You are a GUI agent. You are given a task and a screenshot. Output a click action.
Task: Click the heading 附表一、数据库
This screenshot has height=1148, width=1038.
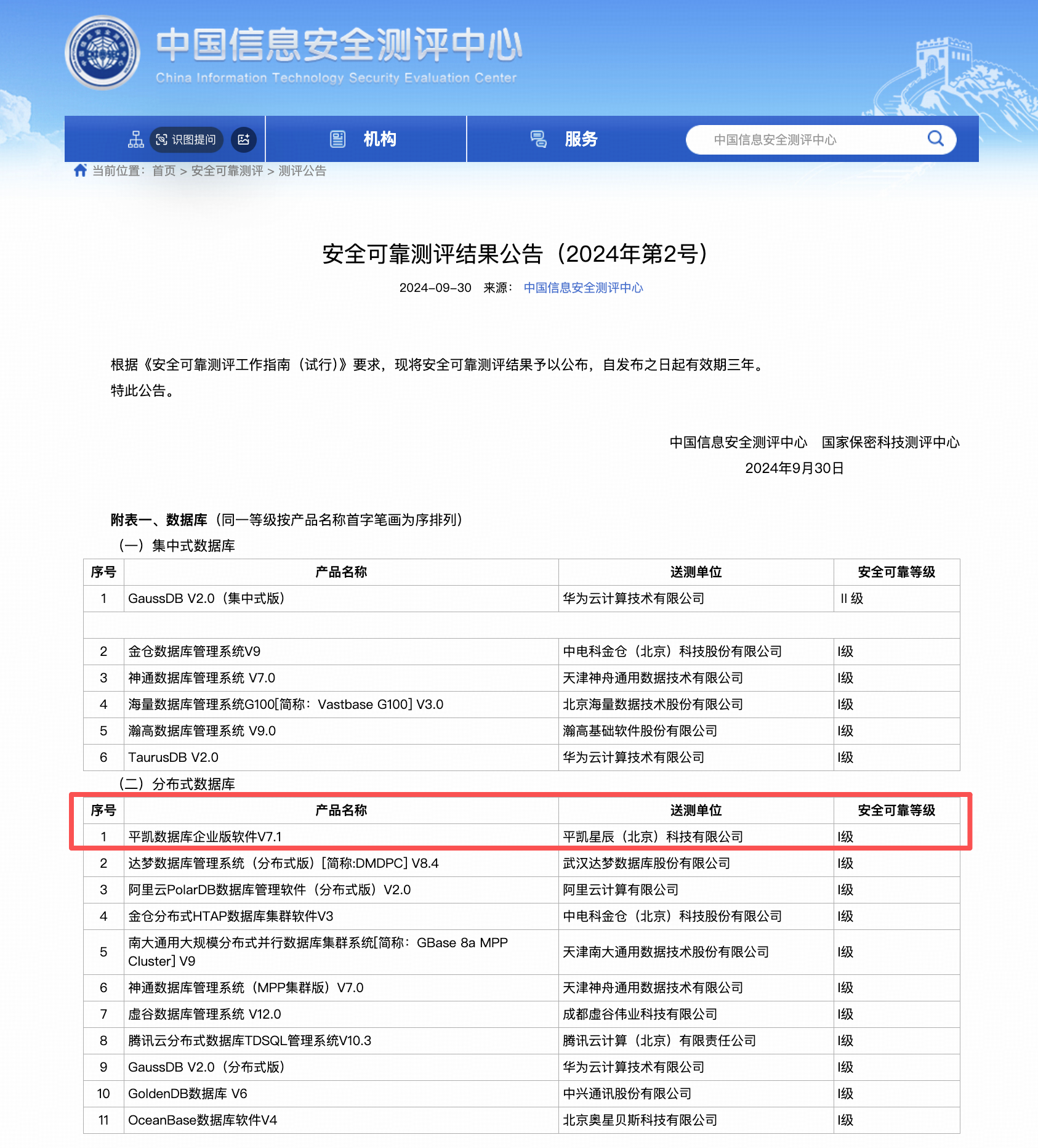159,520
